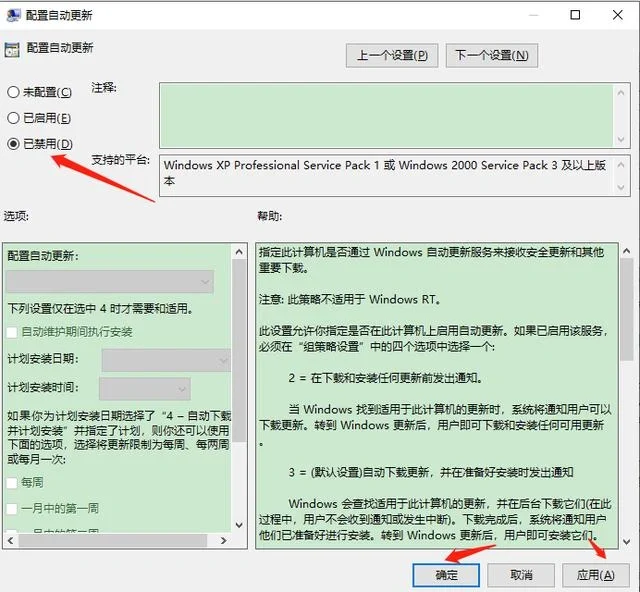Screen dimensions: 640x592
Task: Click the 下列设置仅在选中 4 时才需要和适用 text
Action: point(100,309)
